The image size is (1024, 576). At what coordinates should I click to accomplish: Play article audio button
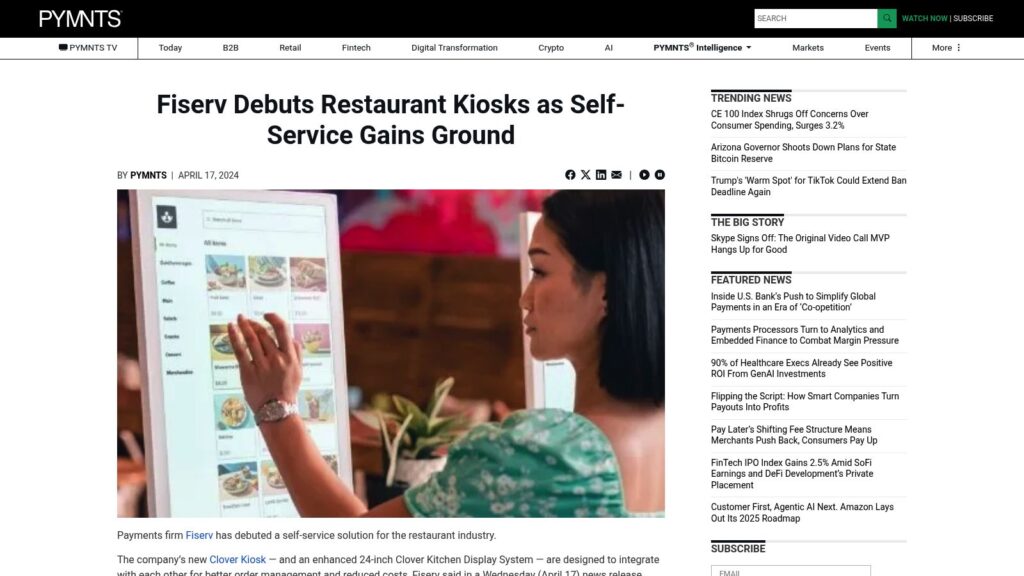pos(645,175)
